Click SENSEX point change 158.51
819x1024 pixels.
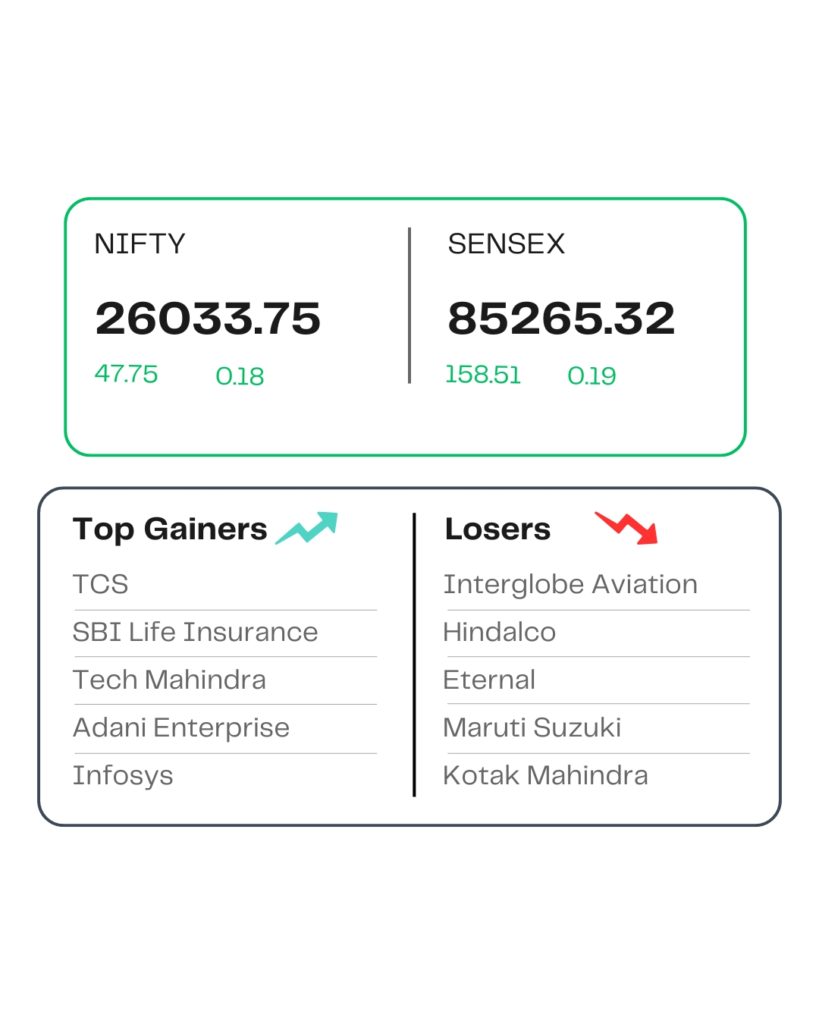coord(483,375)
